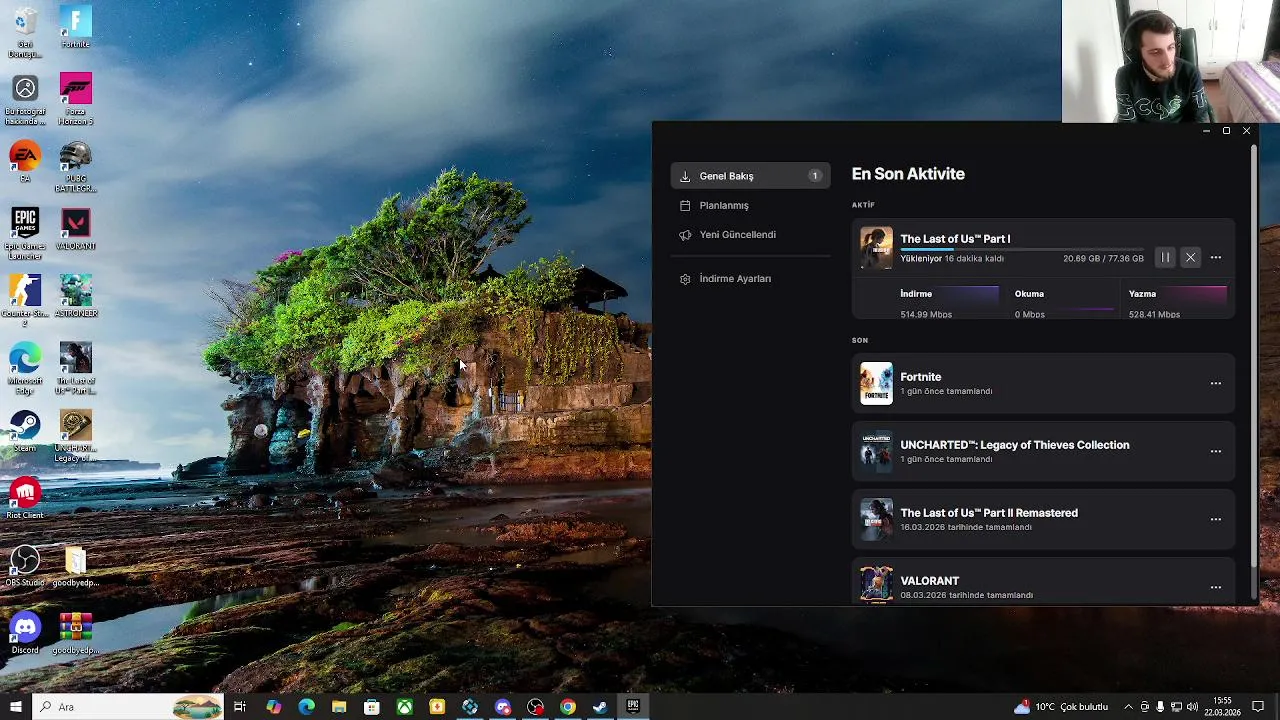Viewport: 1280px width, 720px height.
Task: Select Steam desktop shortcut
Action: (x=25, y=431)
